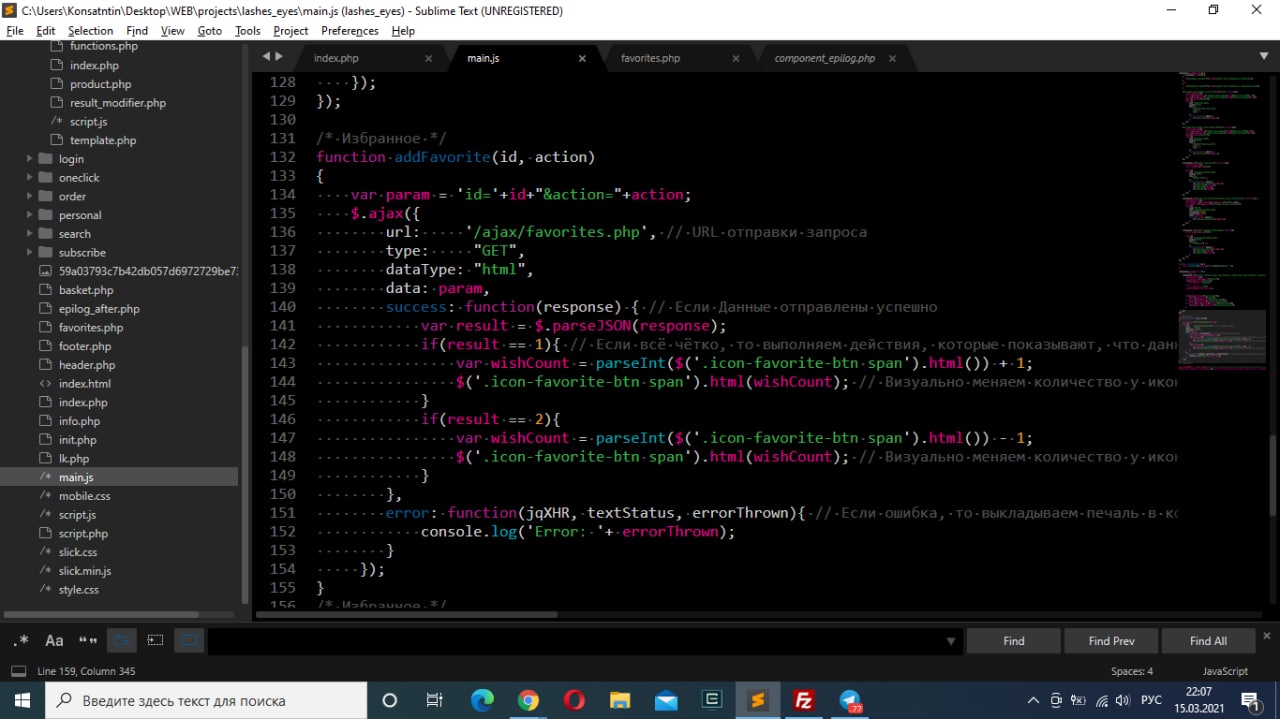Click the editor horizontal scrollbar
This screenshot has width=1280, height=719.
coord(408,614)
